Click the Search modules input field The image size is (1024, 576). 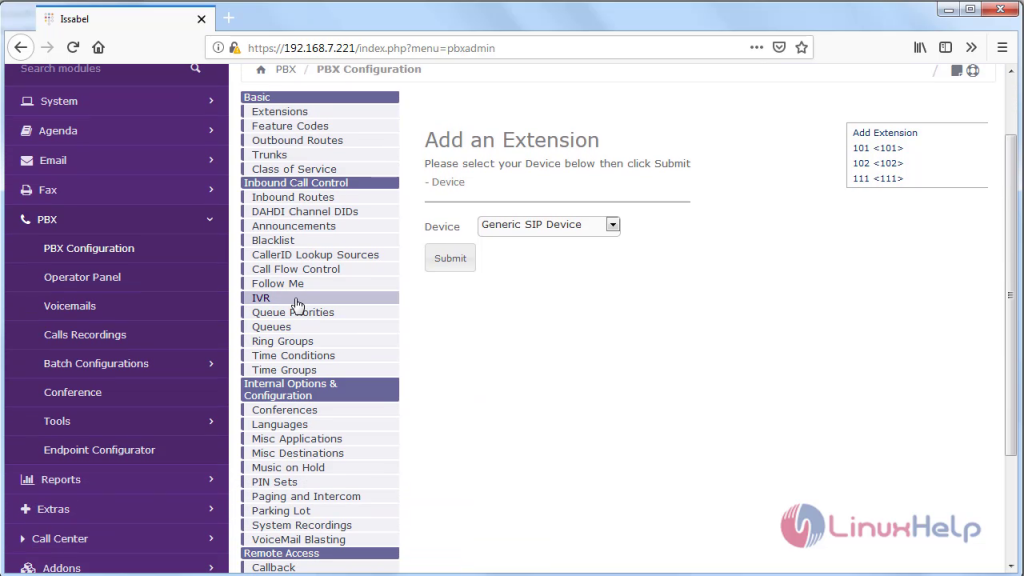101,68
